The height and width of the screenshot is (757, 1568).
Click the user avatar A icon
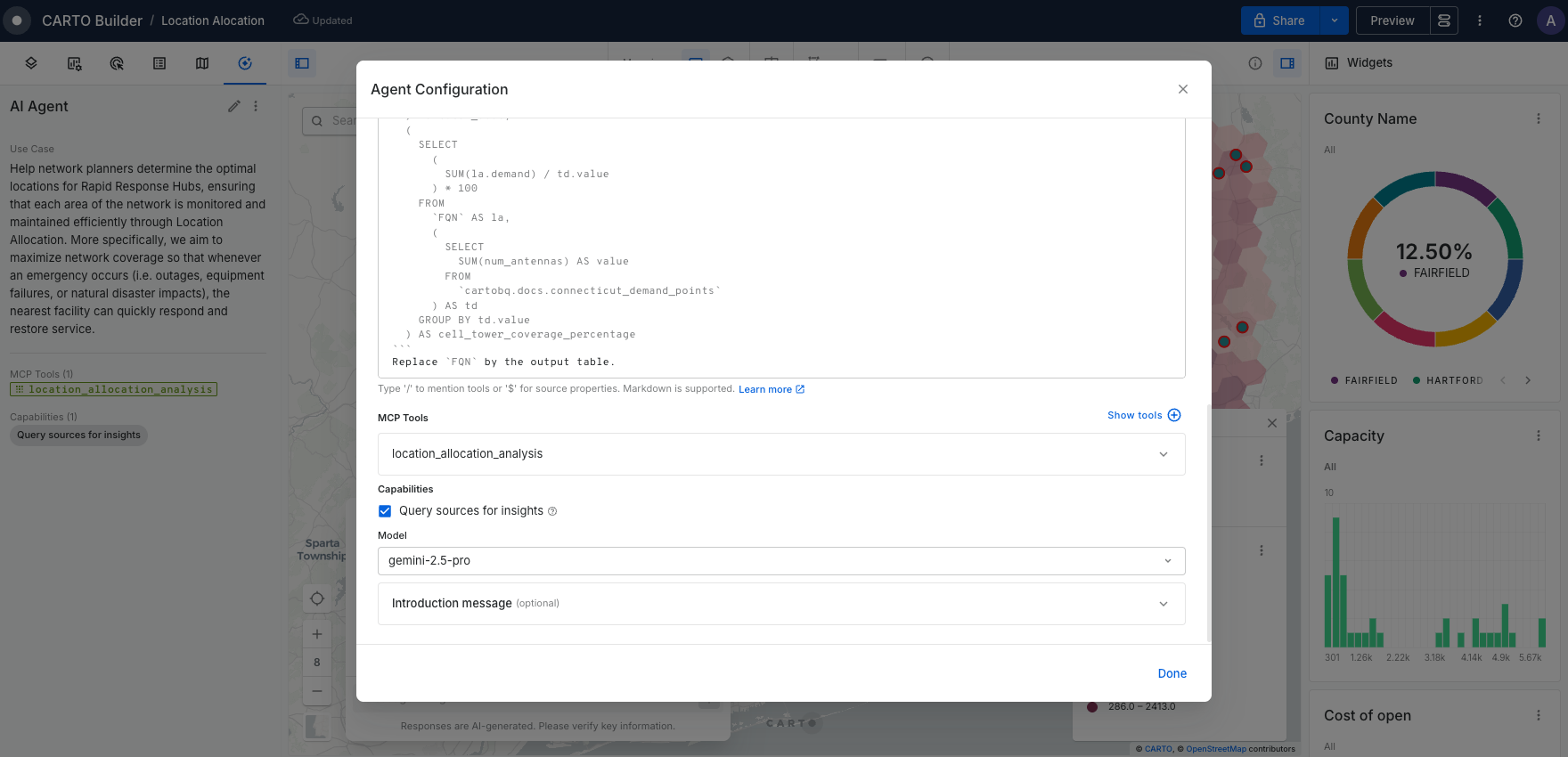point(1550,20)
